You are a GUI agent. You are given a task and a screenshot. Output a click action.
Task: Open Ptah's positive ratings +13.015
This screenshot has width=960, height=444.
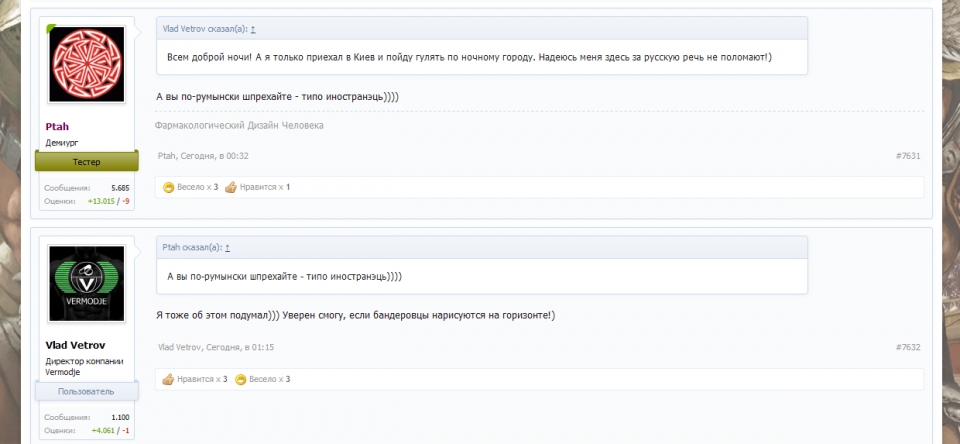[102, 201]
